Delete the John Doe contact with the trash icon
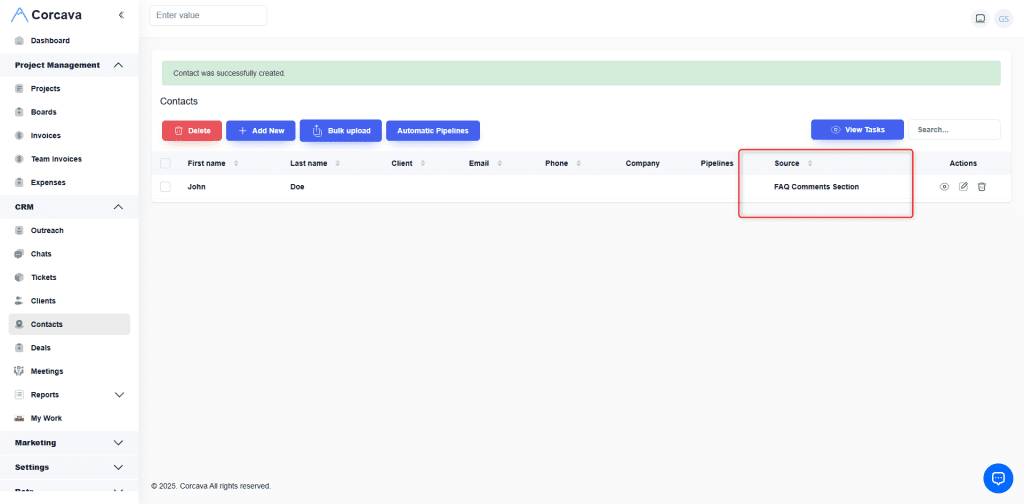This screenshot has height=504, width=1024. 982,187
